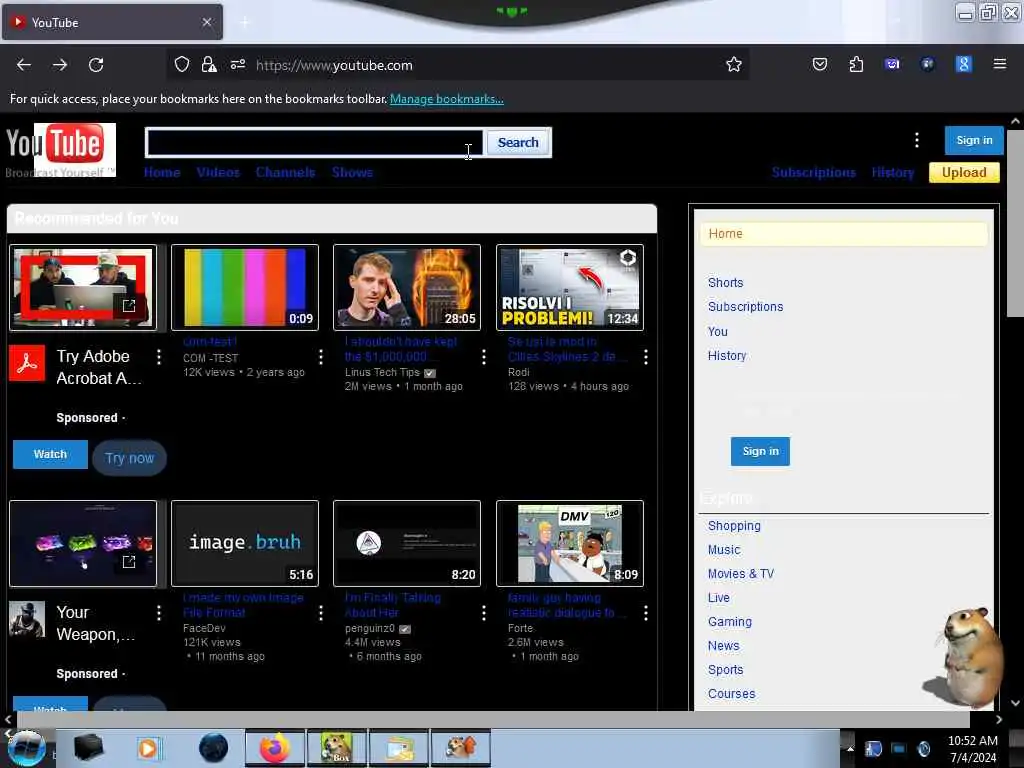Close the YouTube browser tab
The height and width of the screenshot is (768, 1024).
pyautogui.click(x=207, y=22)
